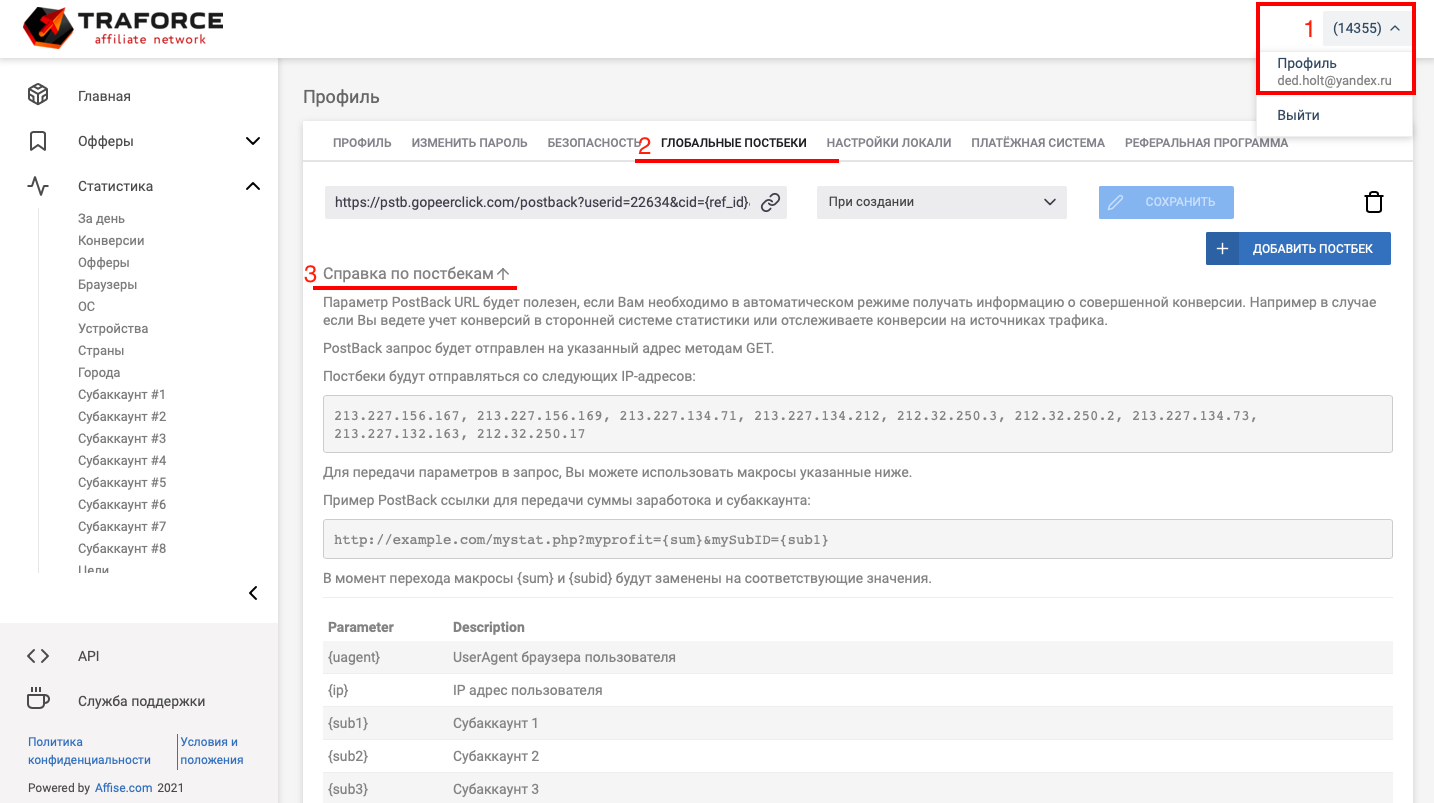This screenshot has height=803, width=1434.
Task: Open the При создании status dropdown
Action: point(942,202)
